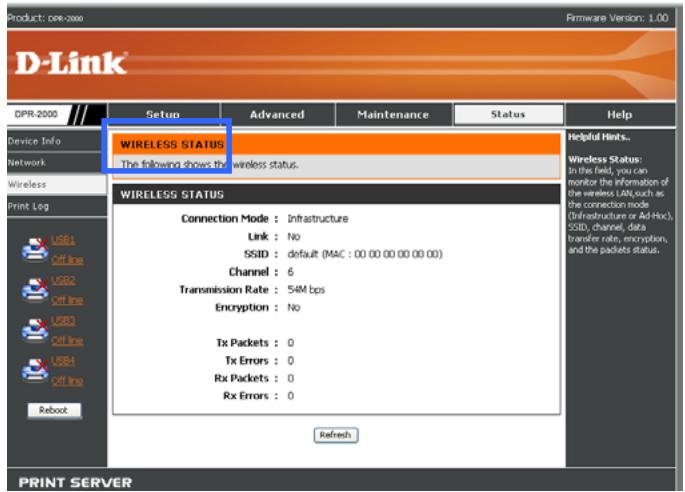
Task: Click the Link label
Action: tap(258, 236)
